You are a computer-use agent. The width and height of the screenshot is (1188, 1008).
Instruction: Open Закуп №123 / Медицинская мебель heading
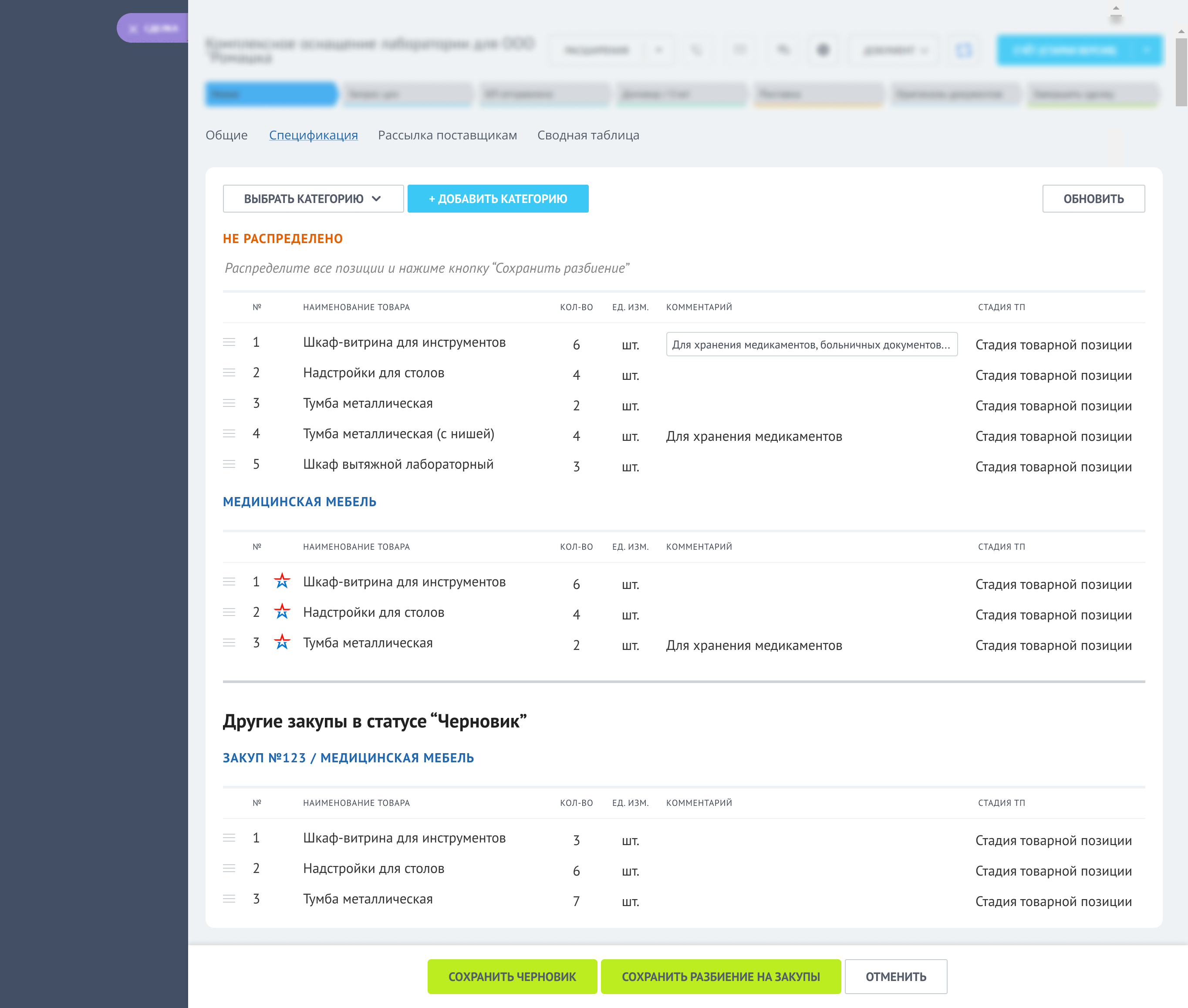coord(348,758)
